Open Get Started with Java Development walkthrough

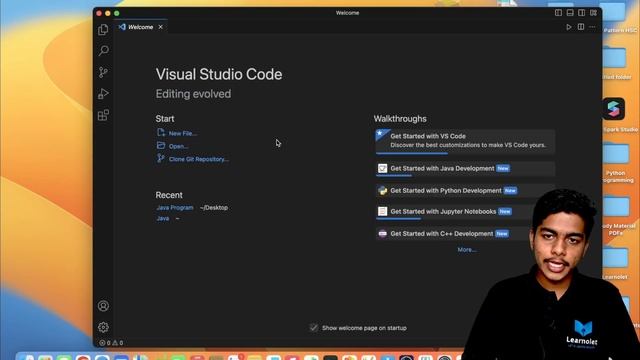pyautogui.click(x=465, y=169)
